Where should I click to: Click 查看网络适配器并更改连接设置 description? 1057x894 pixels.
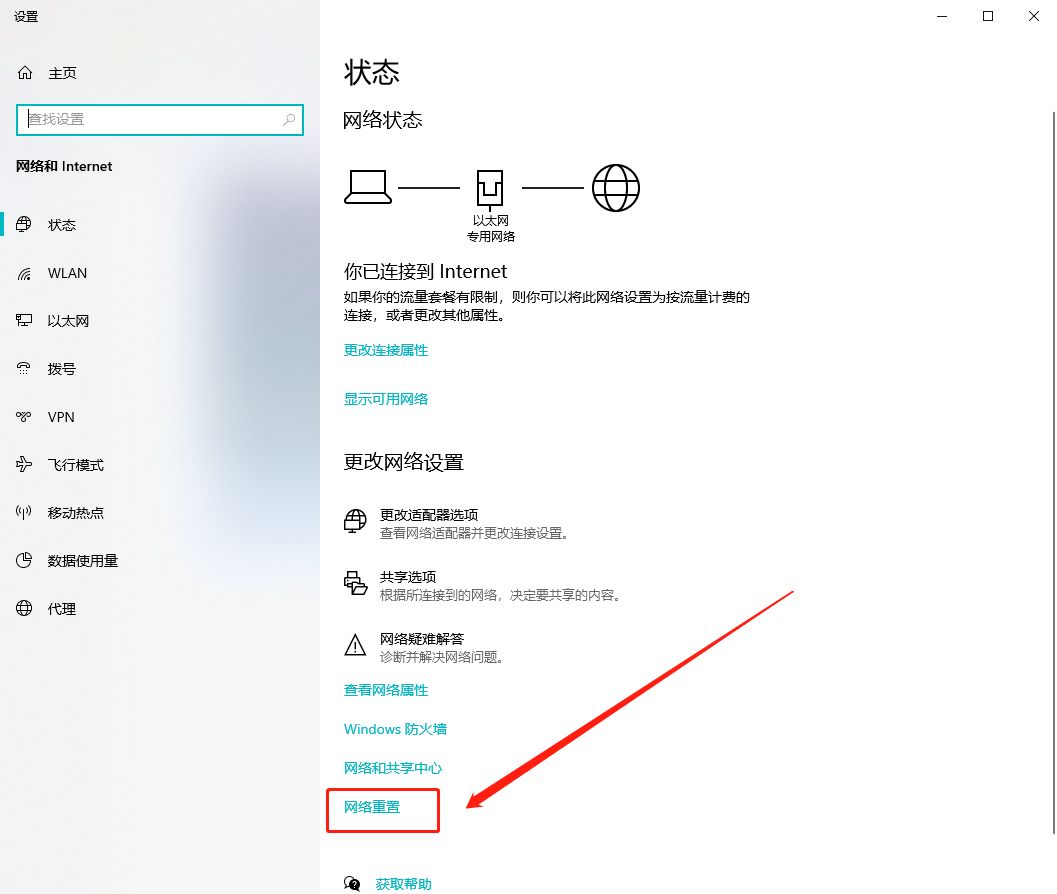pos(476,533)
